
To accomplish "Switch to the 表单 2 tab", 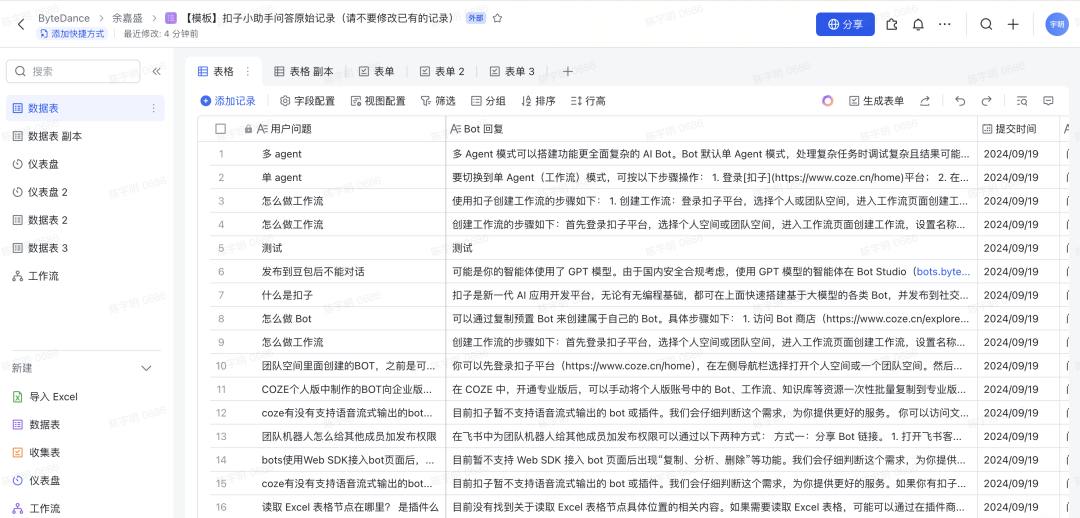I will (442, 72).
